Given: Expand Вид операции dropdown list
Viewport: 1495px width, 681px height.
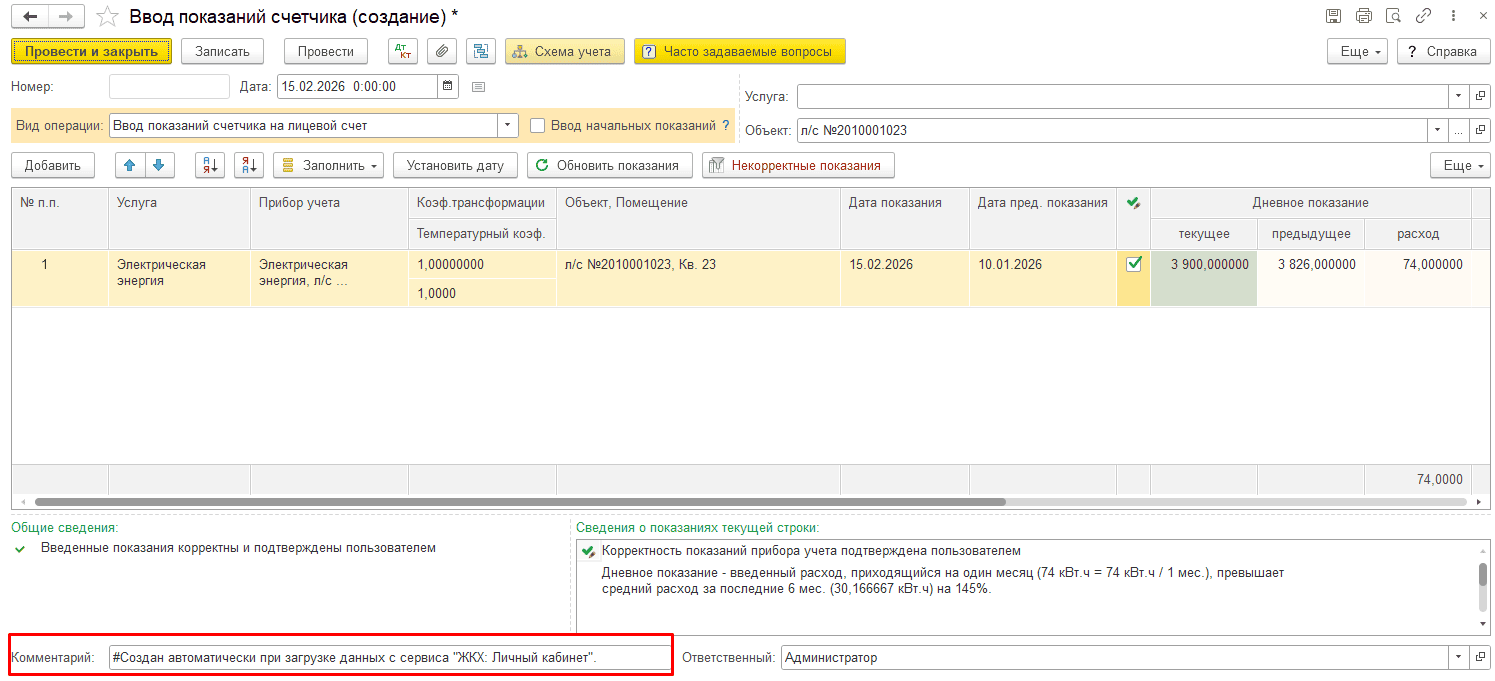Looking at the screenshot, I should point(508,126).
